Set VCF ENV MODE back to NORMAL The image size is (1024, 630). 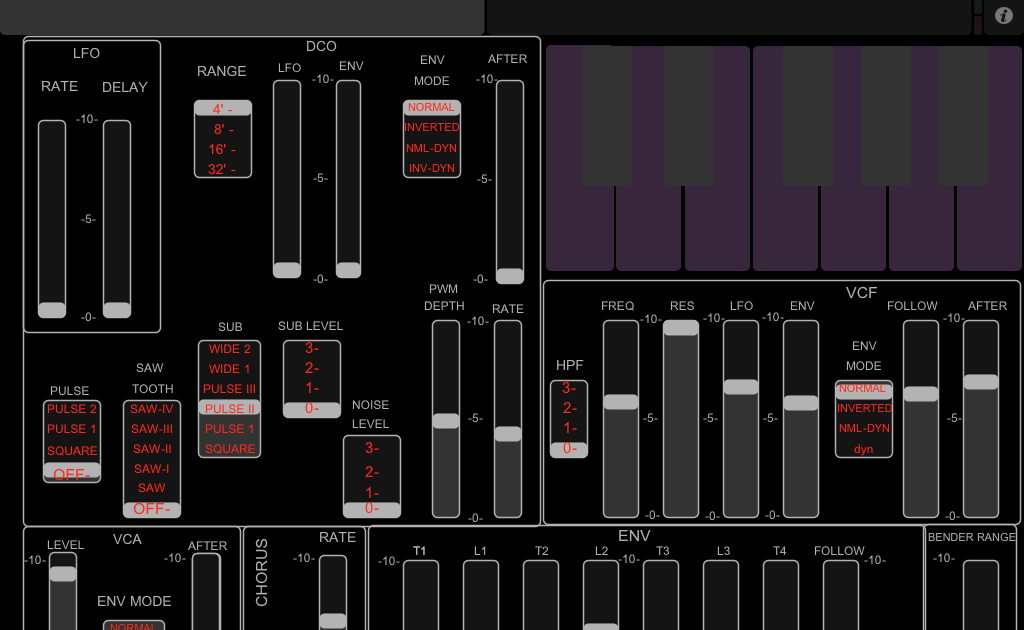pyautogui.click(x=863, y=389)
